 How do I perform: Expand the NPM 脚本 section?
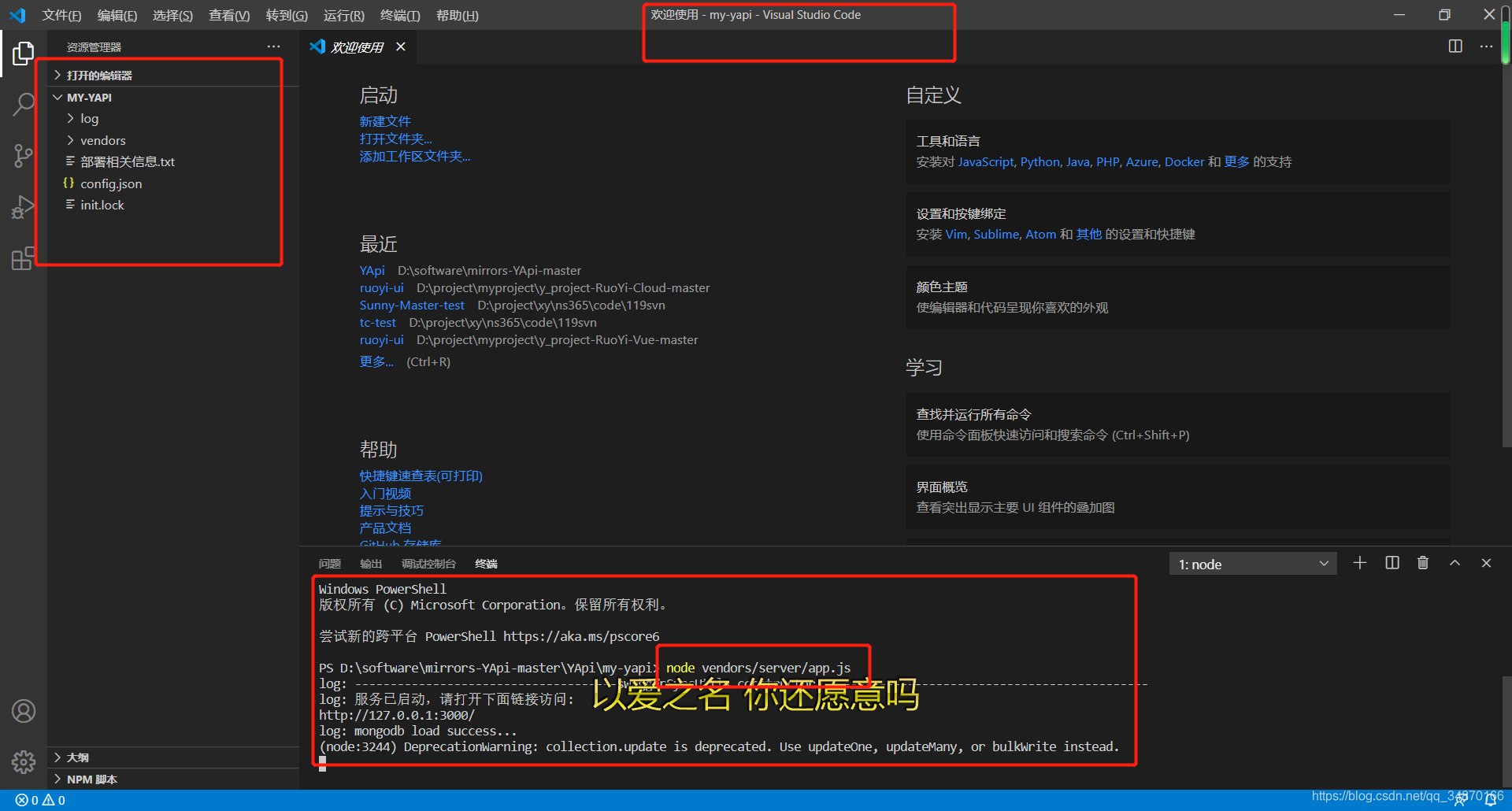pyautogui.click(x=173, y=780)
